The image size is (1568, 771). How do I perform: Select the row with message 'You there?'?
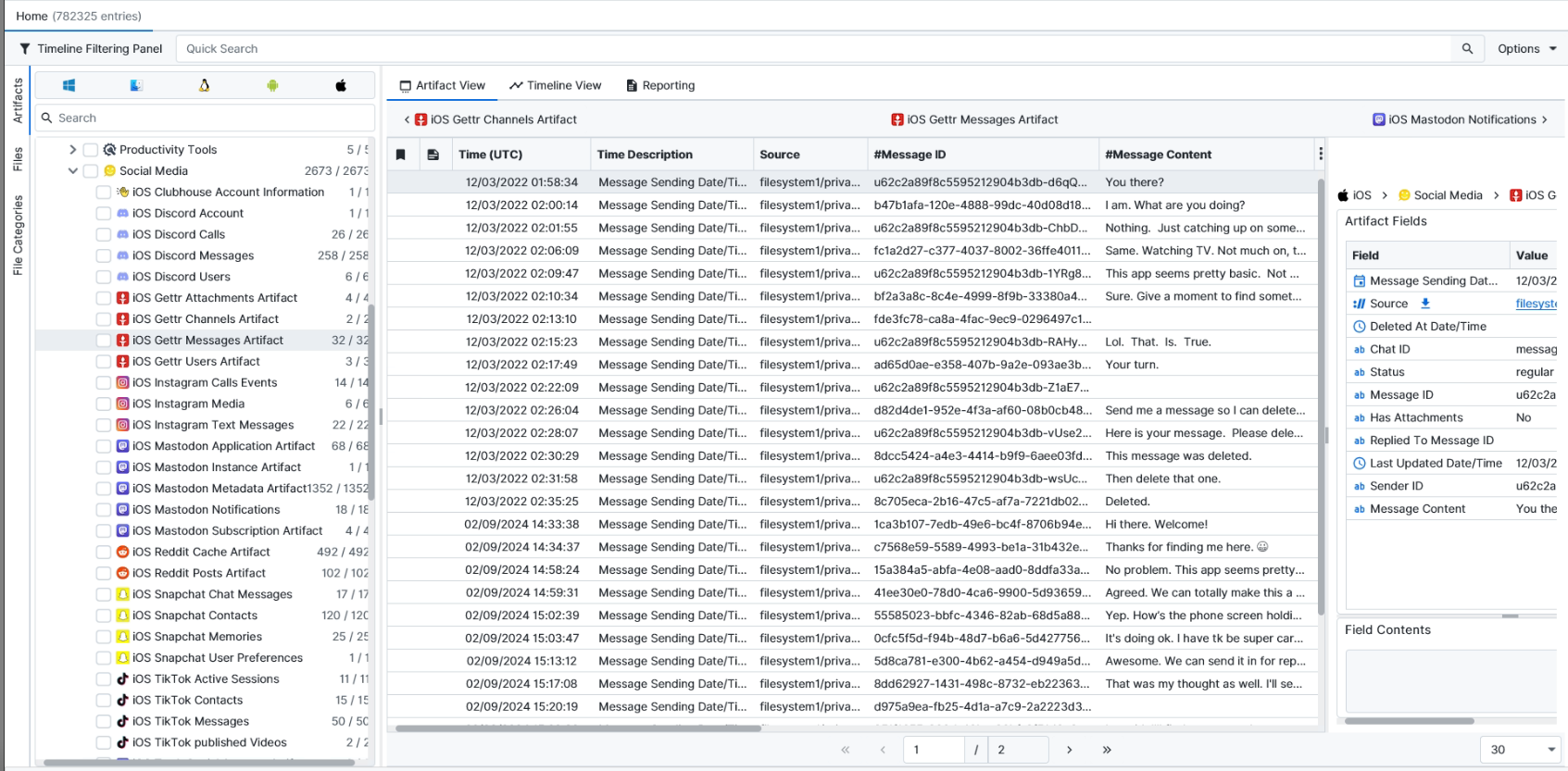(x=852, y=182)
